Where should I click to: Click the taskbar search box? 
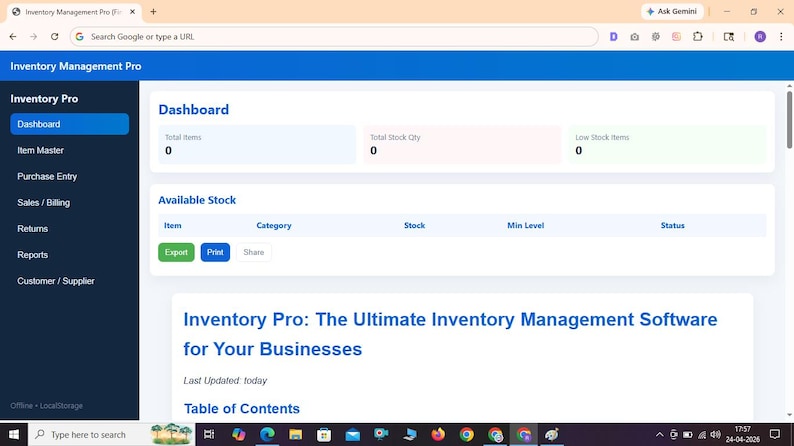click(111, 434)
